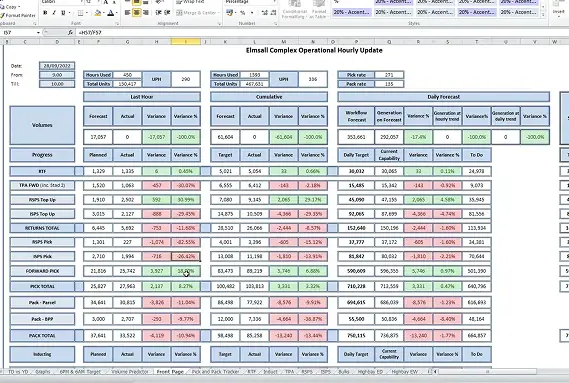
Task: Apply the Font Color swatch
Action: [111, 13]
